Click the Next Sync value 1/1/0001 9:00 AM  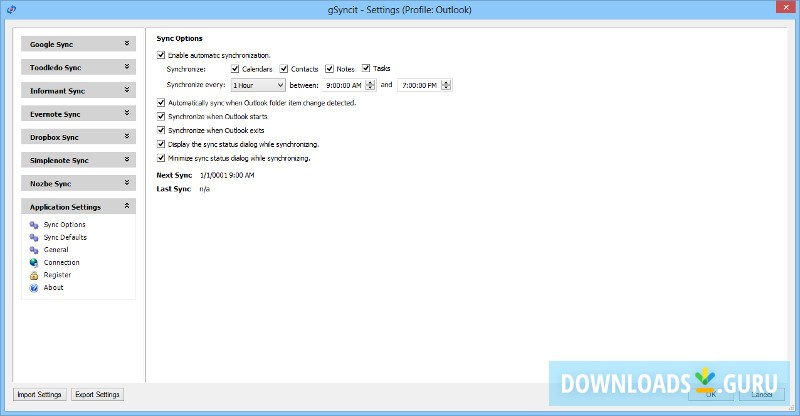[x=227, y=175]
